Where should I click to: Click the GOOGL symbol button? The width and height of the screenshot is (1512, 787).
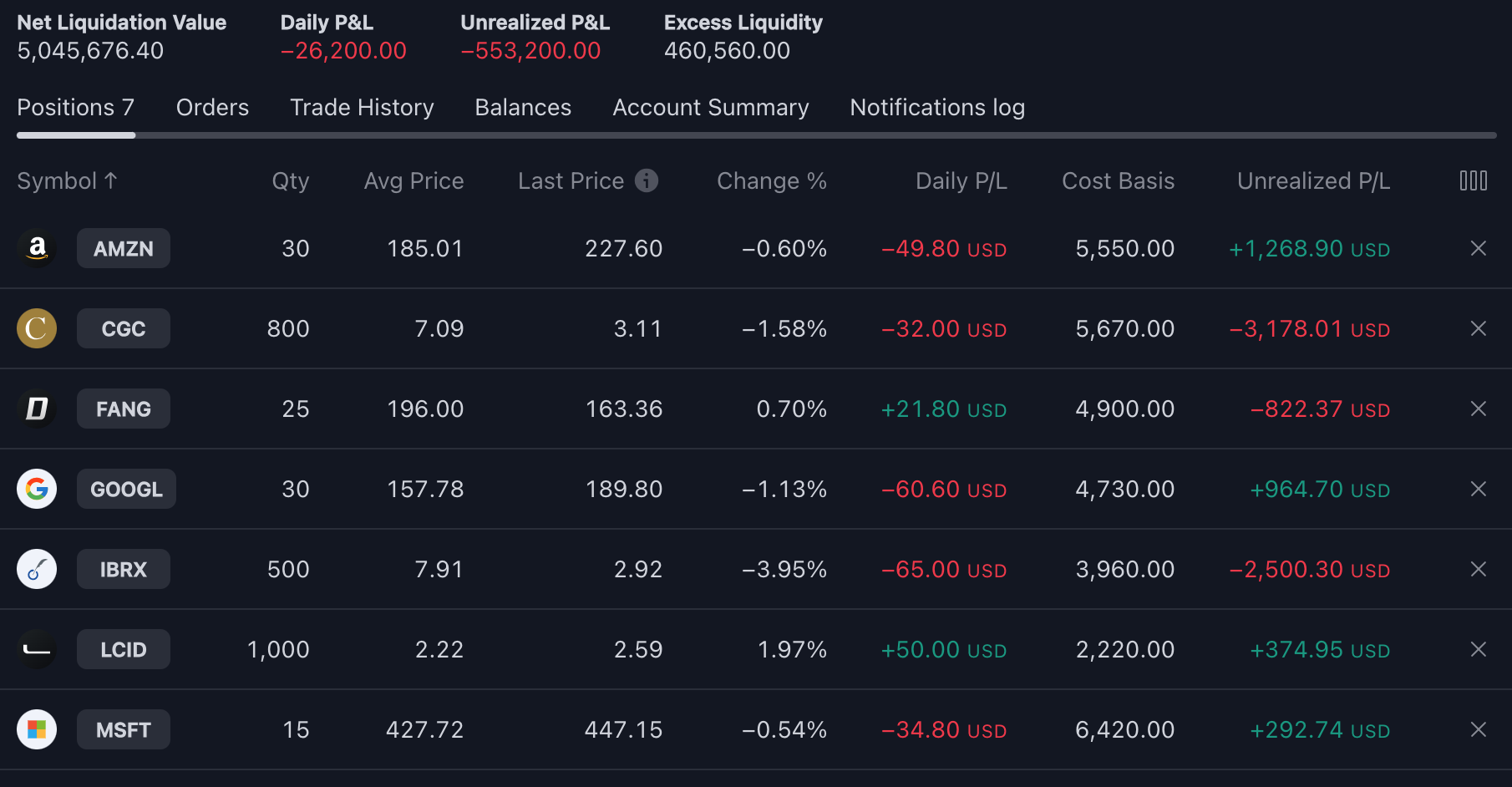coord(126,489)
